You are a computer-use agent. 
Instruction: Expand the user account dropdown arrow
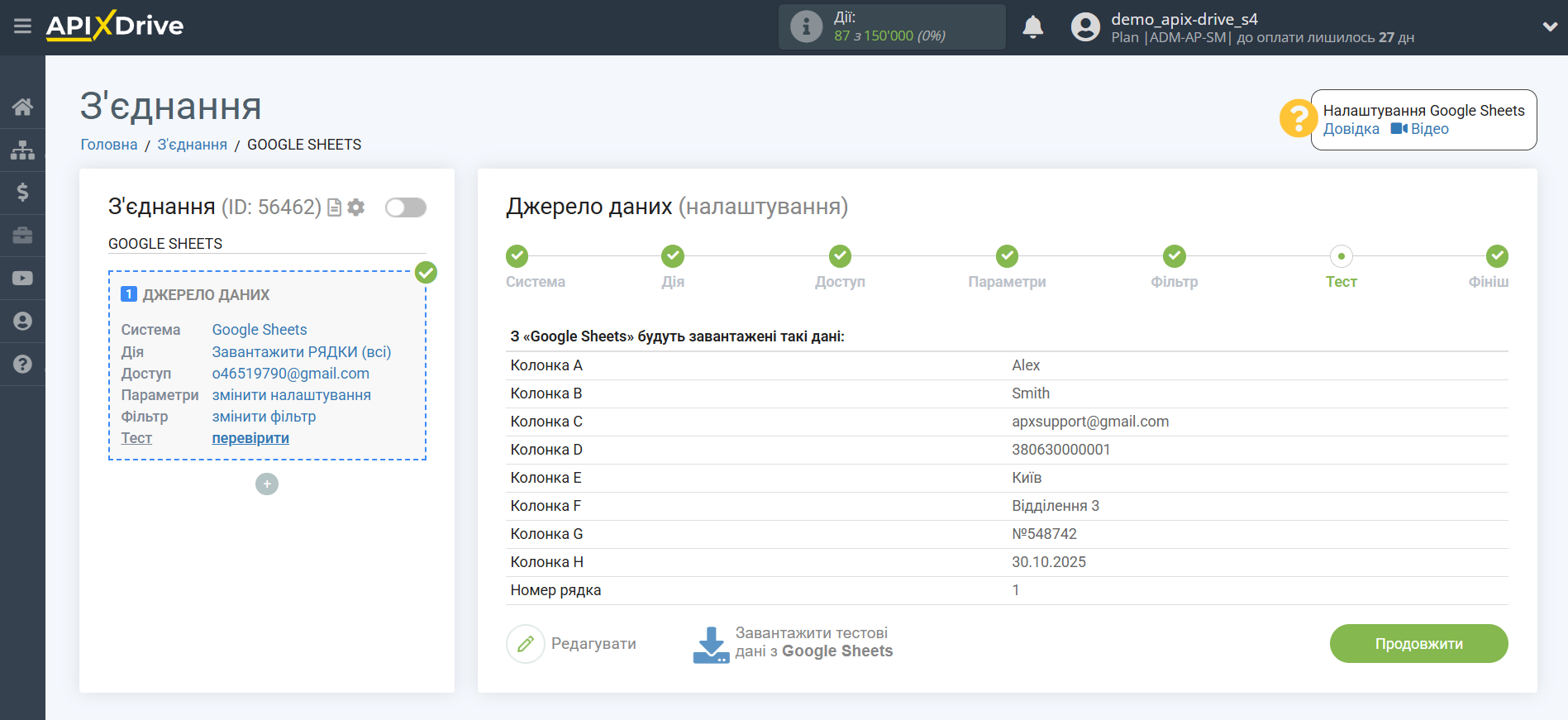(x=1550, y=26)
